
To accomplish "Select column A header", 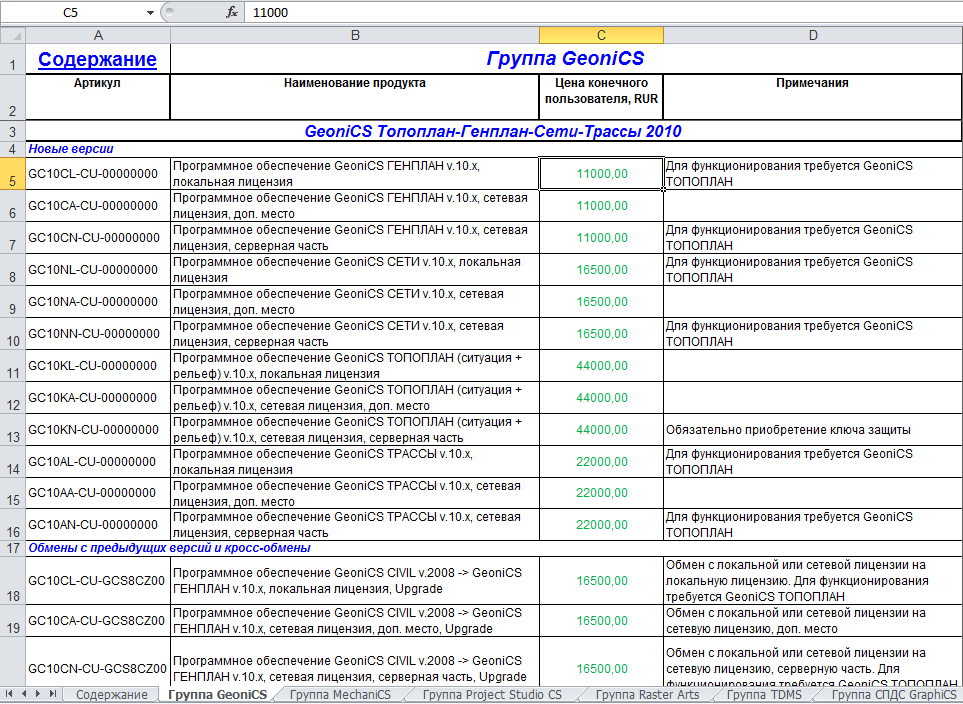I will click(98, 36).
